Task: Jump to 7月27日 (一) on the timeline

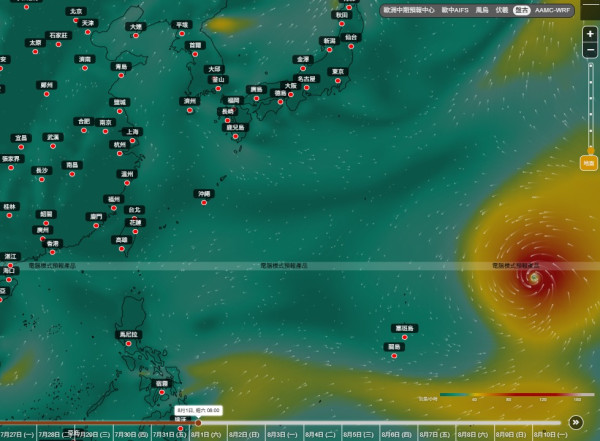Action: (x=17, y=434)
